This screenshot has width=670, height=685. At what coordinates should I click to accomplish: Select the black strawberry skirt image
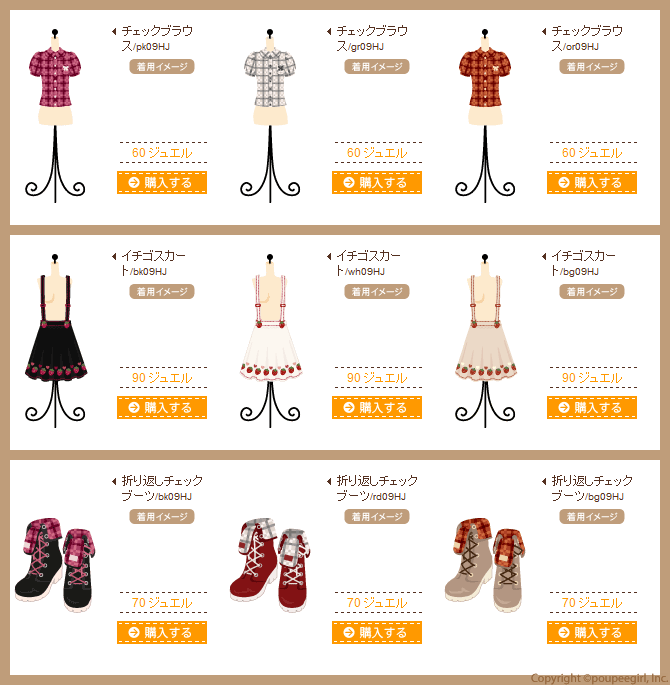(55, 341)
